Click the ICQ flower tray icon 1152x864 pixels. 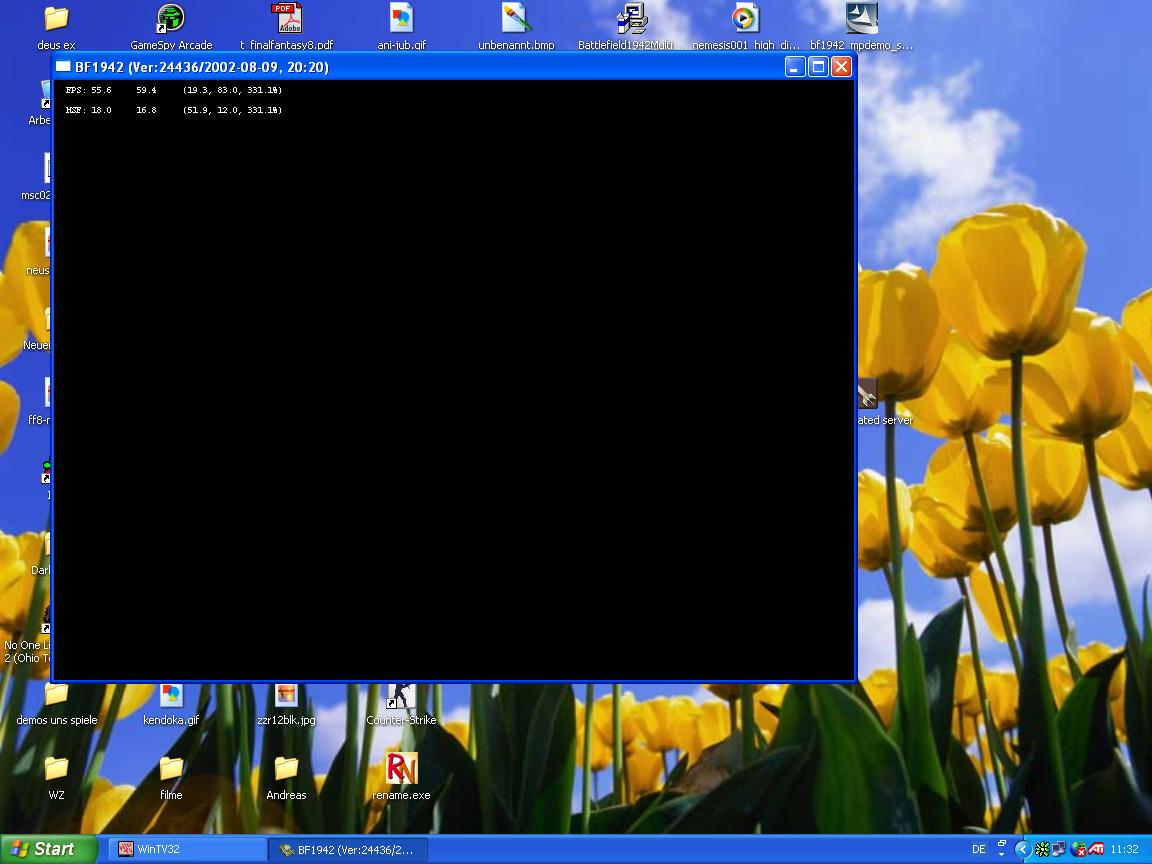click(1042, 849)
